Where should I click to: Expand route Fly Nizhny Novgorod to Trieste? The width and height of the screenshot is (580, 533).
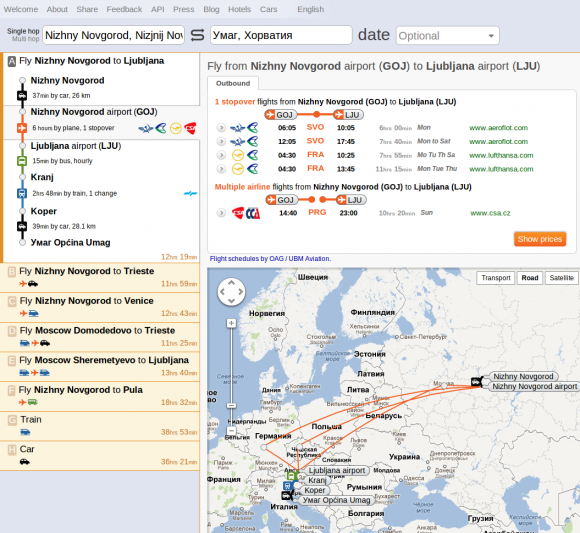tap(100, 277)
